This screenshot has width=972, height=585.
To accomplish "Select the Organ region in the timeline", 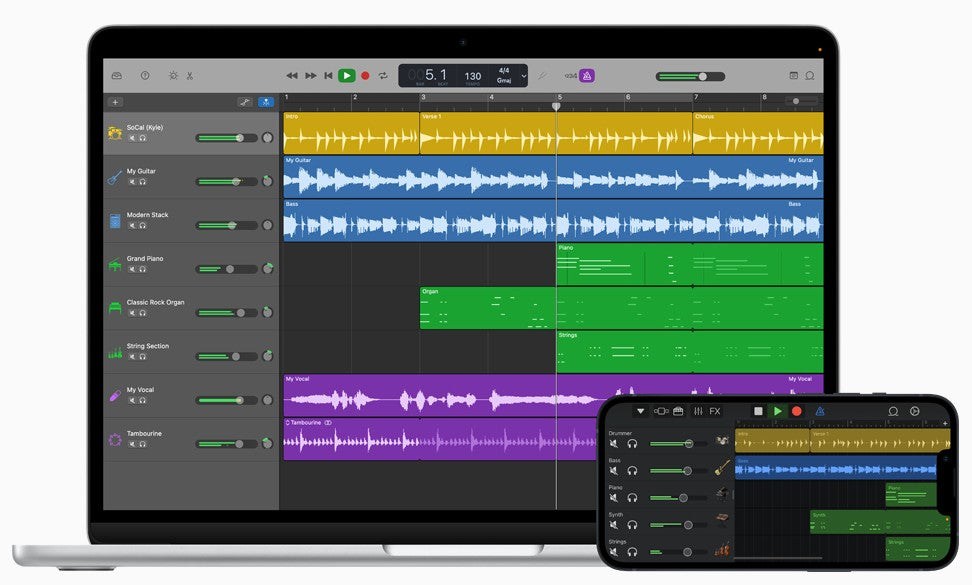I will [x=487, y=308].
